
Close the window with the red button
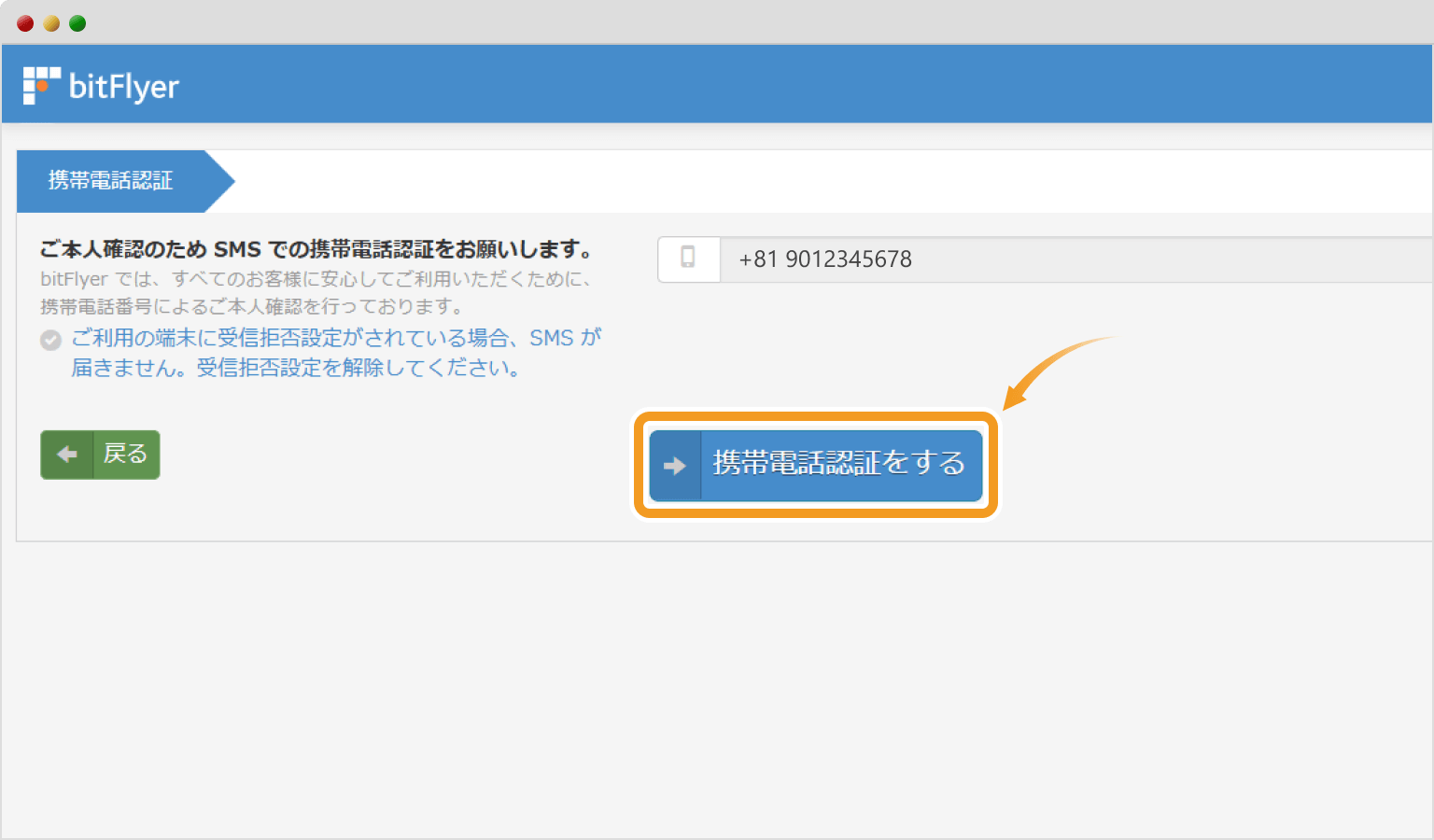(25, 23)
